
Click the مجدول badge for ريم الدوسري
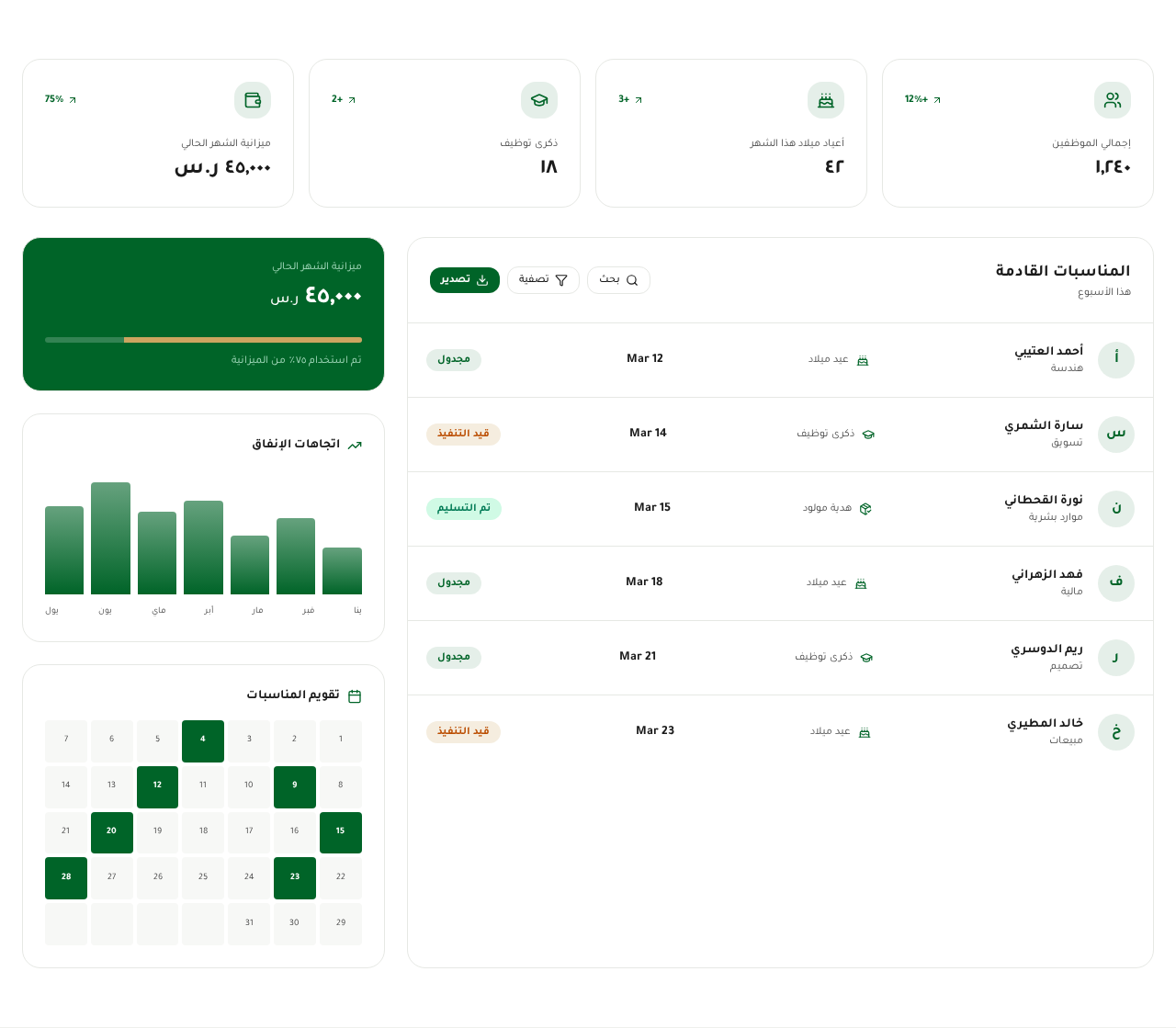(454, 657)
